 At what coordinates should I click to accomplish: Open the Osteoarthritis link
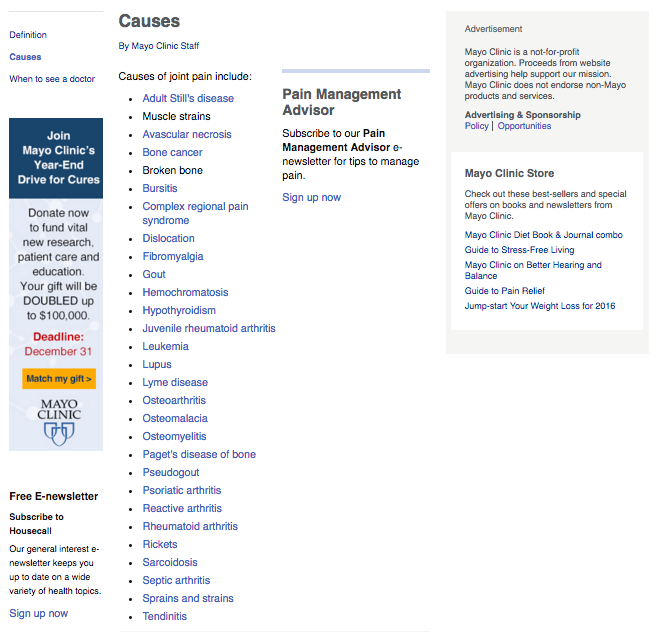point(174,400)
